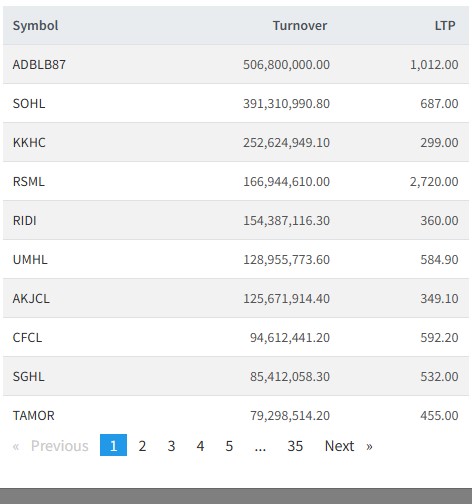Sort by the Turnover column header
Image resolution: width=472 pixels, height=504 pixels.
tap(300, 26)
